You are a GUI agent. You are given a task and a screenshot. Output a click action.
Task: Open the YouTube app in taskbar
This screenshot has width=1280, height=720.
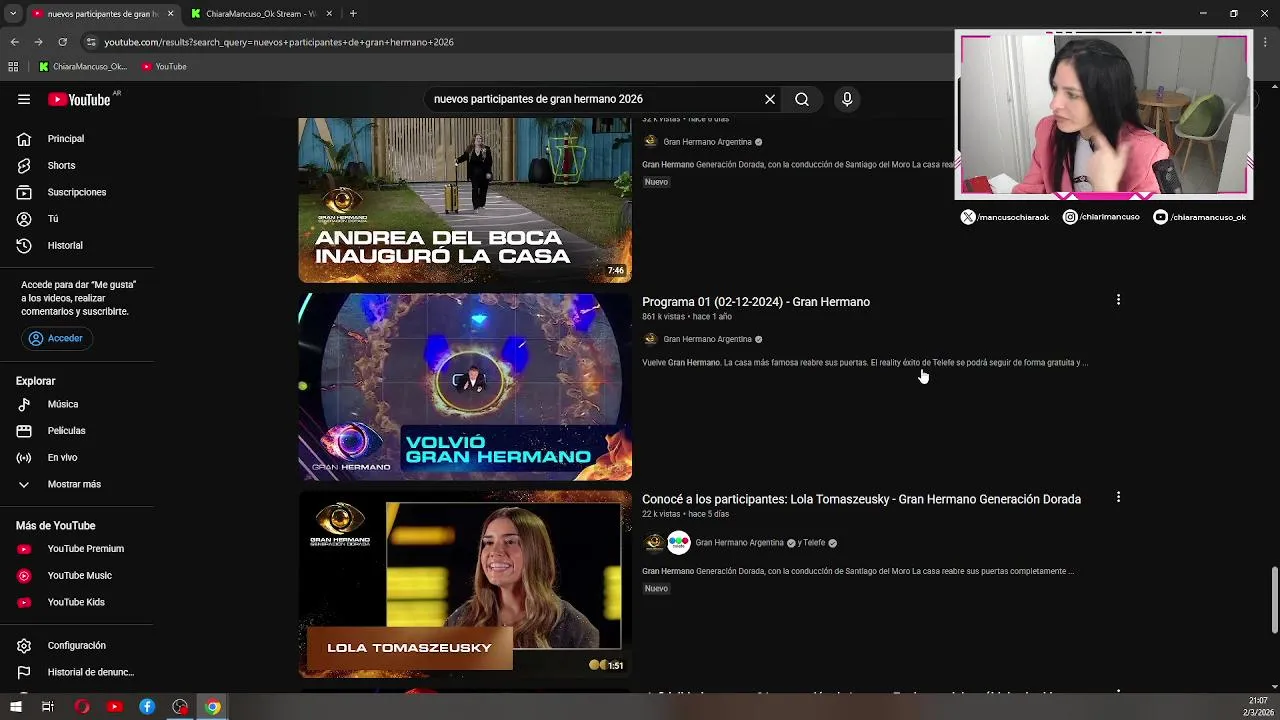[115, 707]
